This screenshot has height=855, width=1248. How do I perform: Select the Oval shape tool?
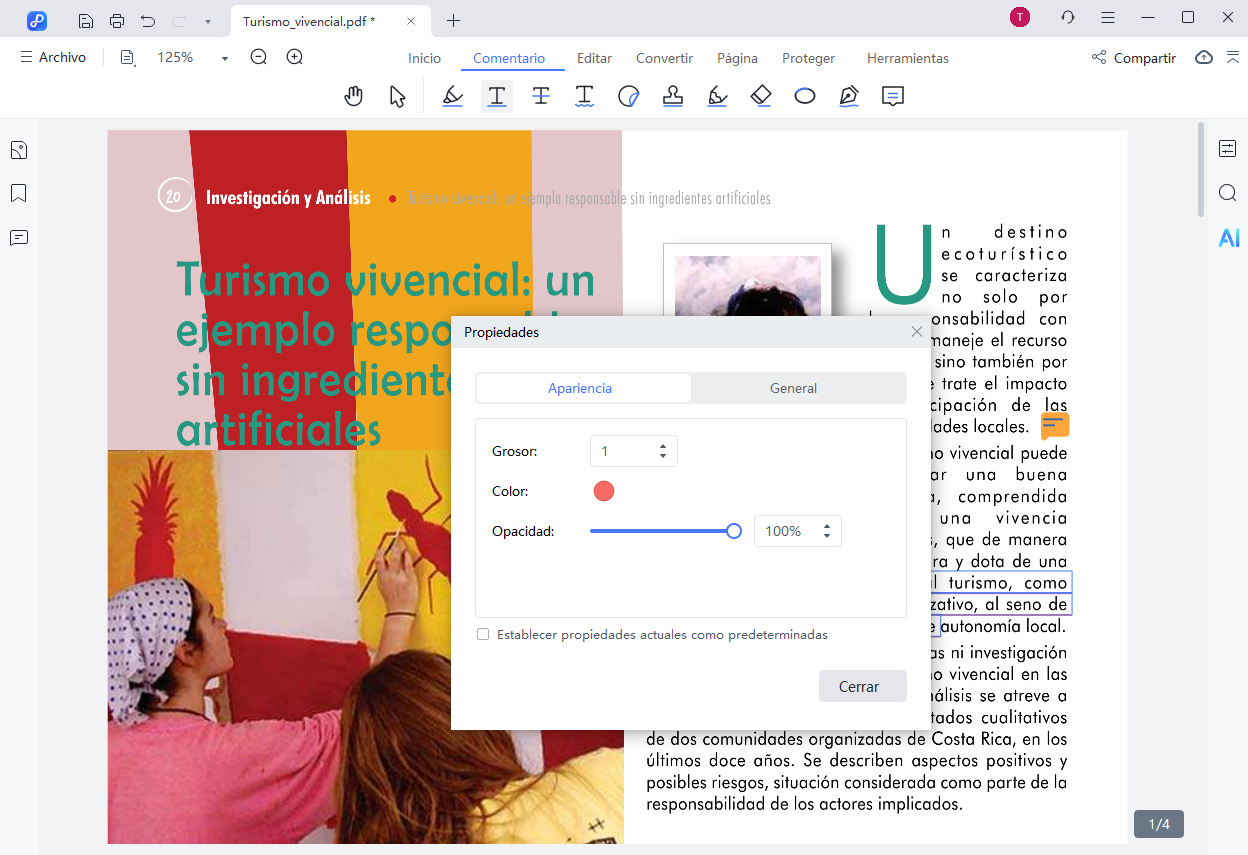click(805, 95)
